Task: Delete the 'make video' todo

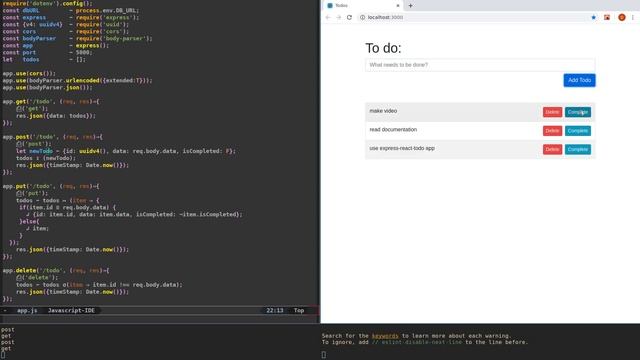Action: pos(552,112)
